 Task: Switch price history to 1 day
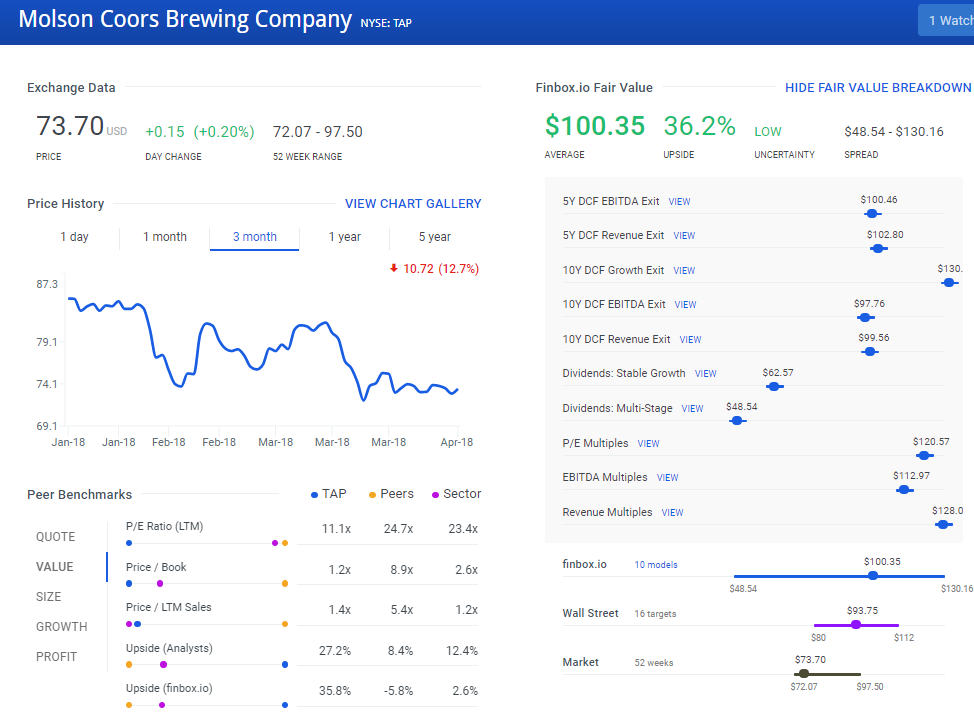coord(75,237)
